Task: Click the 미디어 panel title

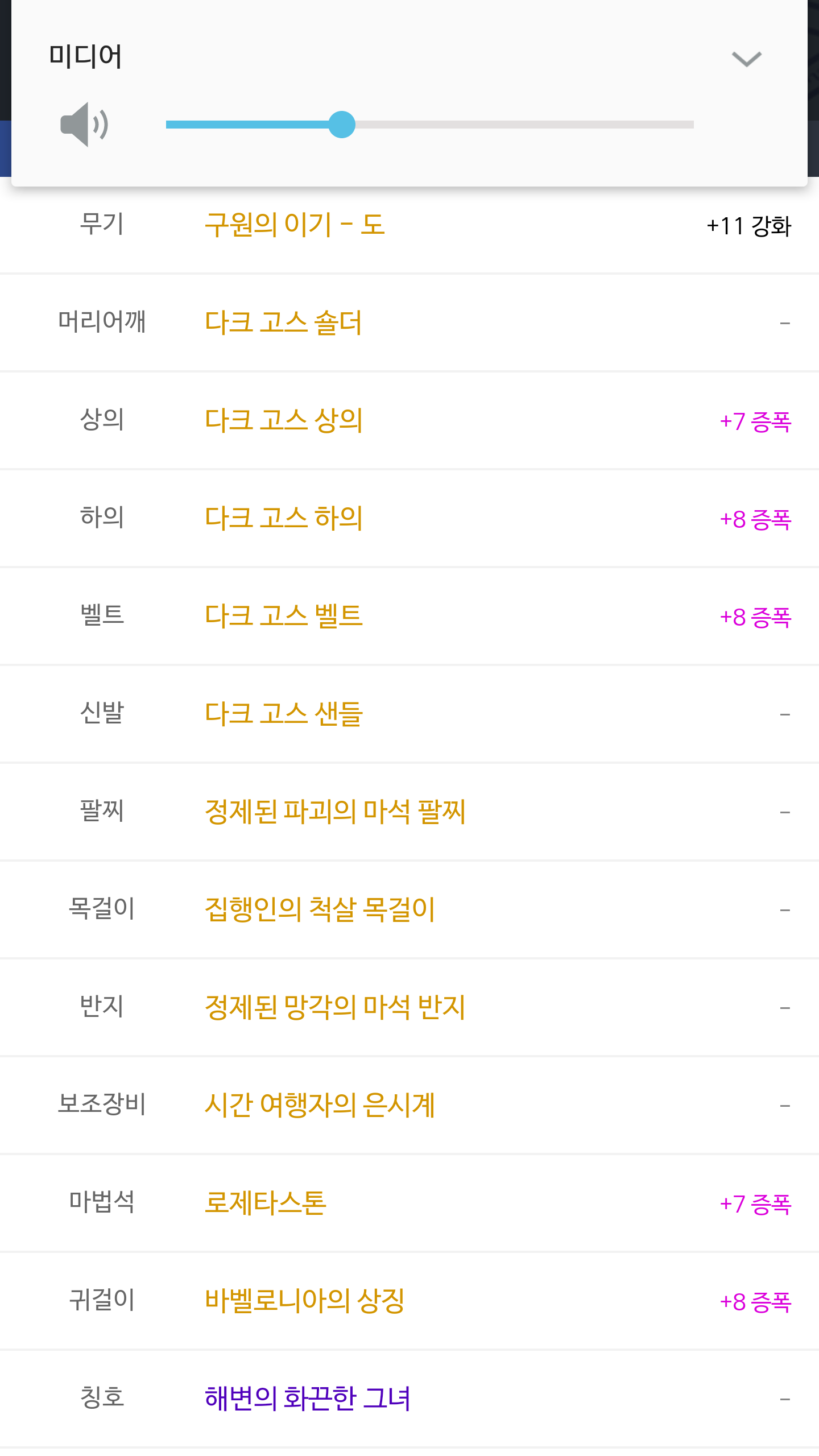Action: click(x=85, y=56)
